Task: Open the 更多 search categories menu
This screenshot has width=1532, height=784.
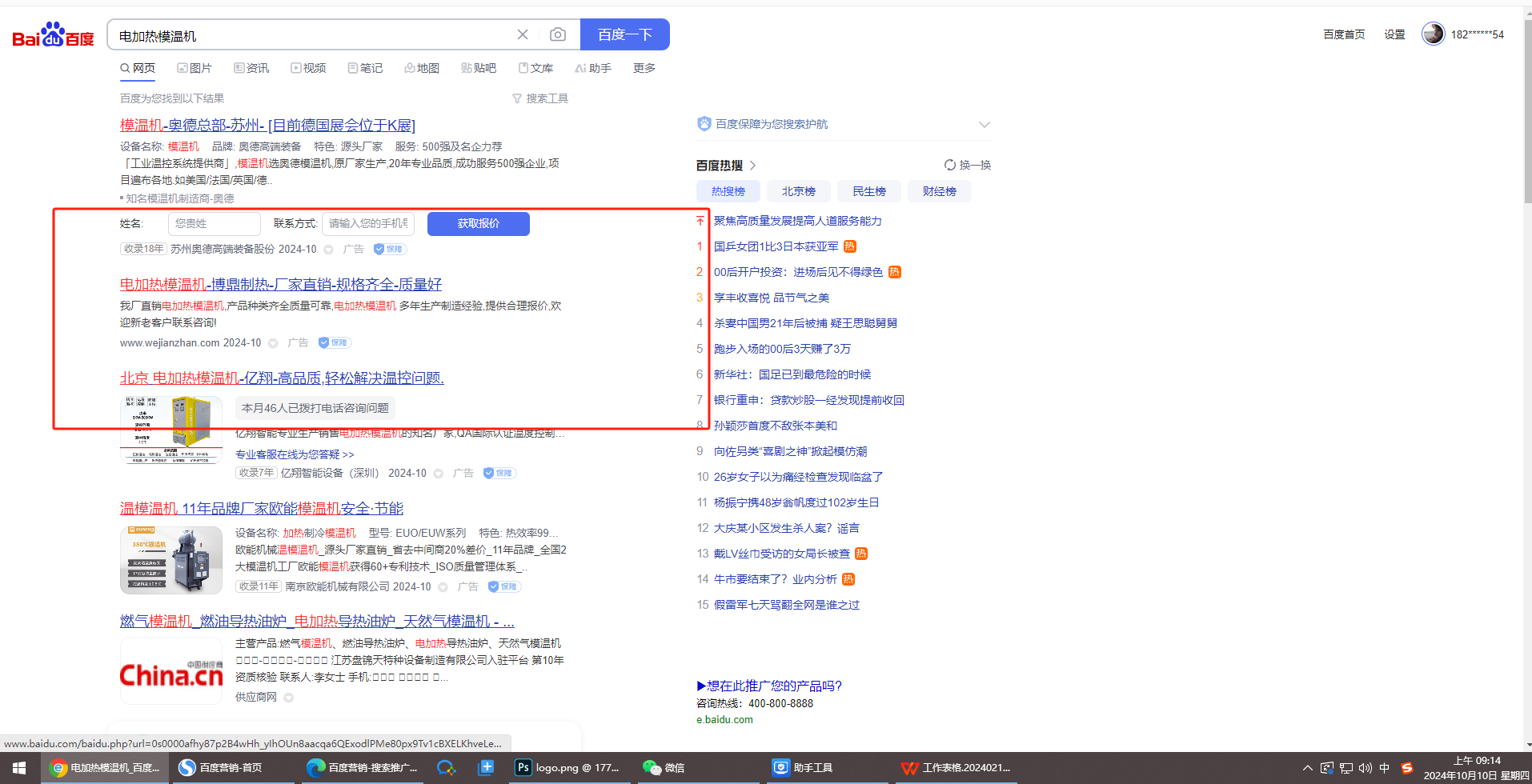Action: 644,68
